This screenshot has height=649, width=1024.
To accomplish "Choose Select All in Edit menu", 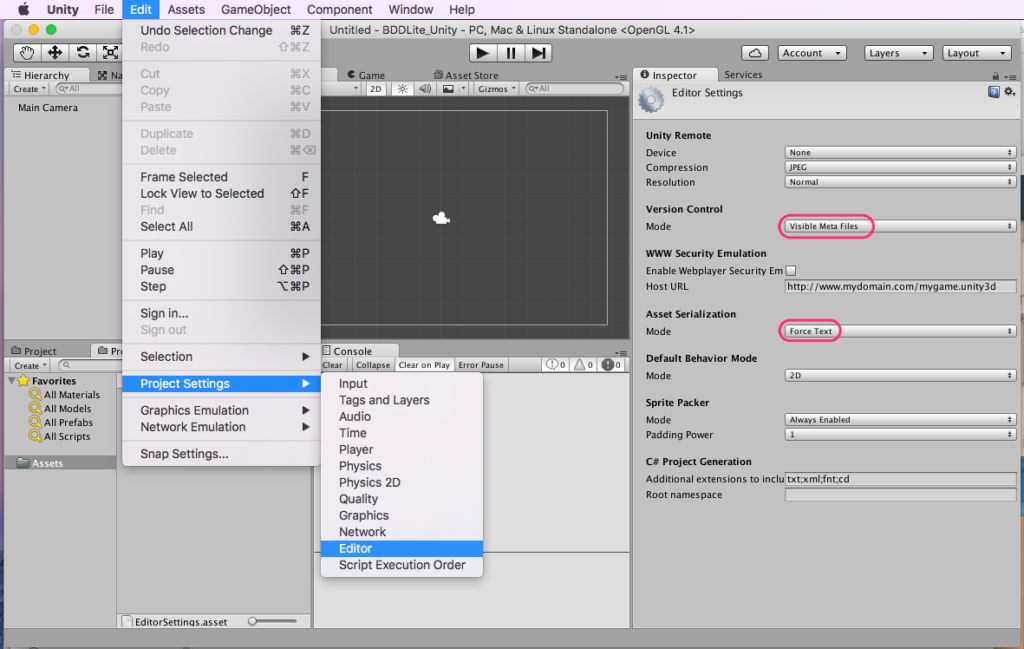I will pyautogui.click(x=221, y=227).
